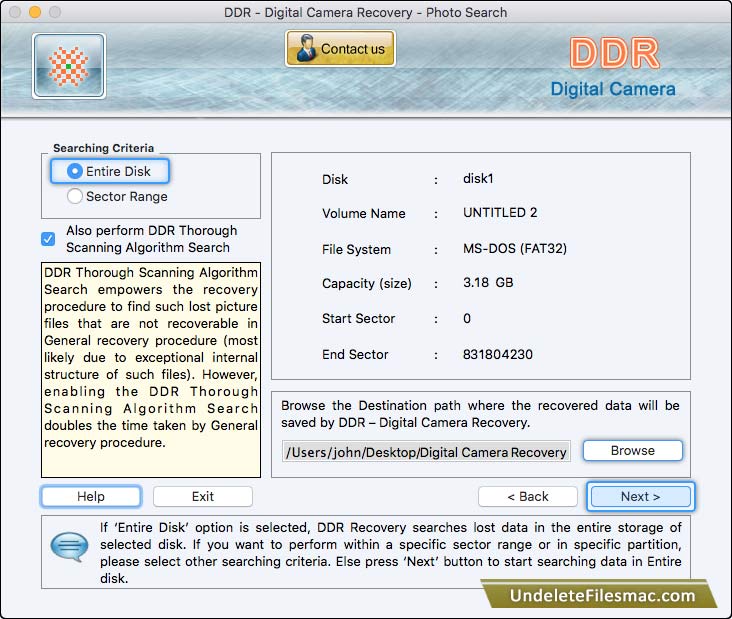Click the End Sector label

pos(355,354)
